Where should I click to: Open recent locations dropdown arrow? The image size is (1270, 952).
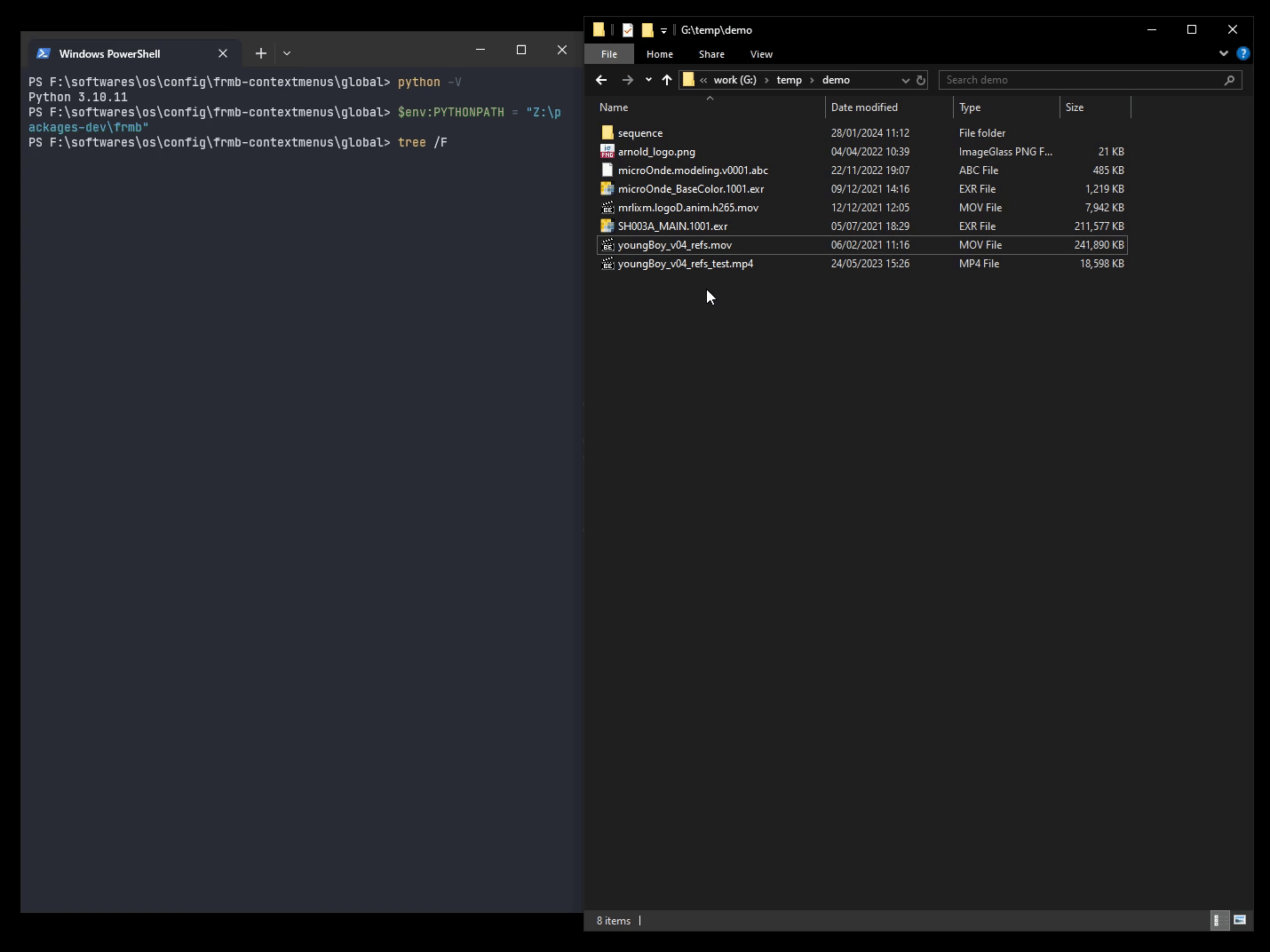[x=648, y=80]
